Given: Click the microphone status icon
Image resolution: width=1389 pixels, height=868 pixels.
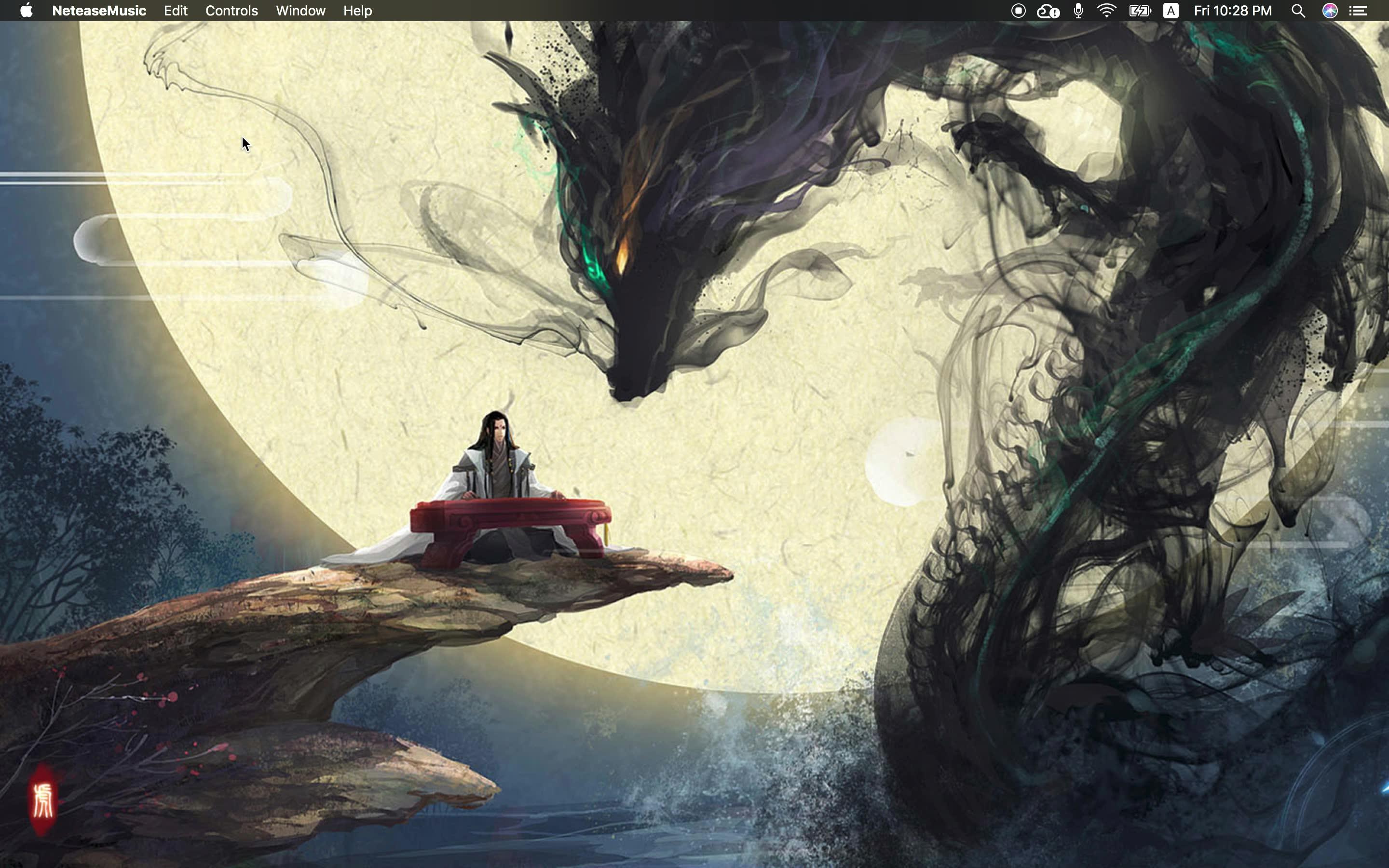Looking at the screenshot, I should 1078,10.
